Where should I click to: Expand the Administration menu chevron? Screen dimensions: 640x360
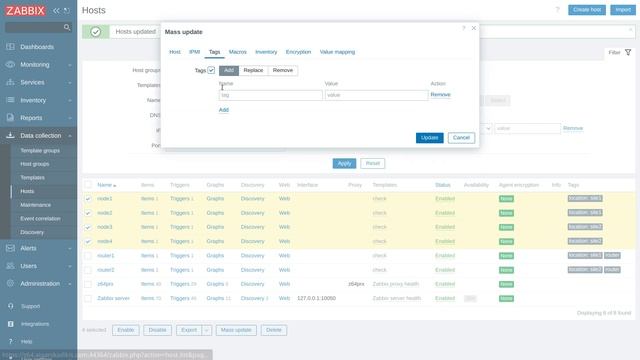click(70, 284)
